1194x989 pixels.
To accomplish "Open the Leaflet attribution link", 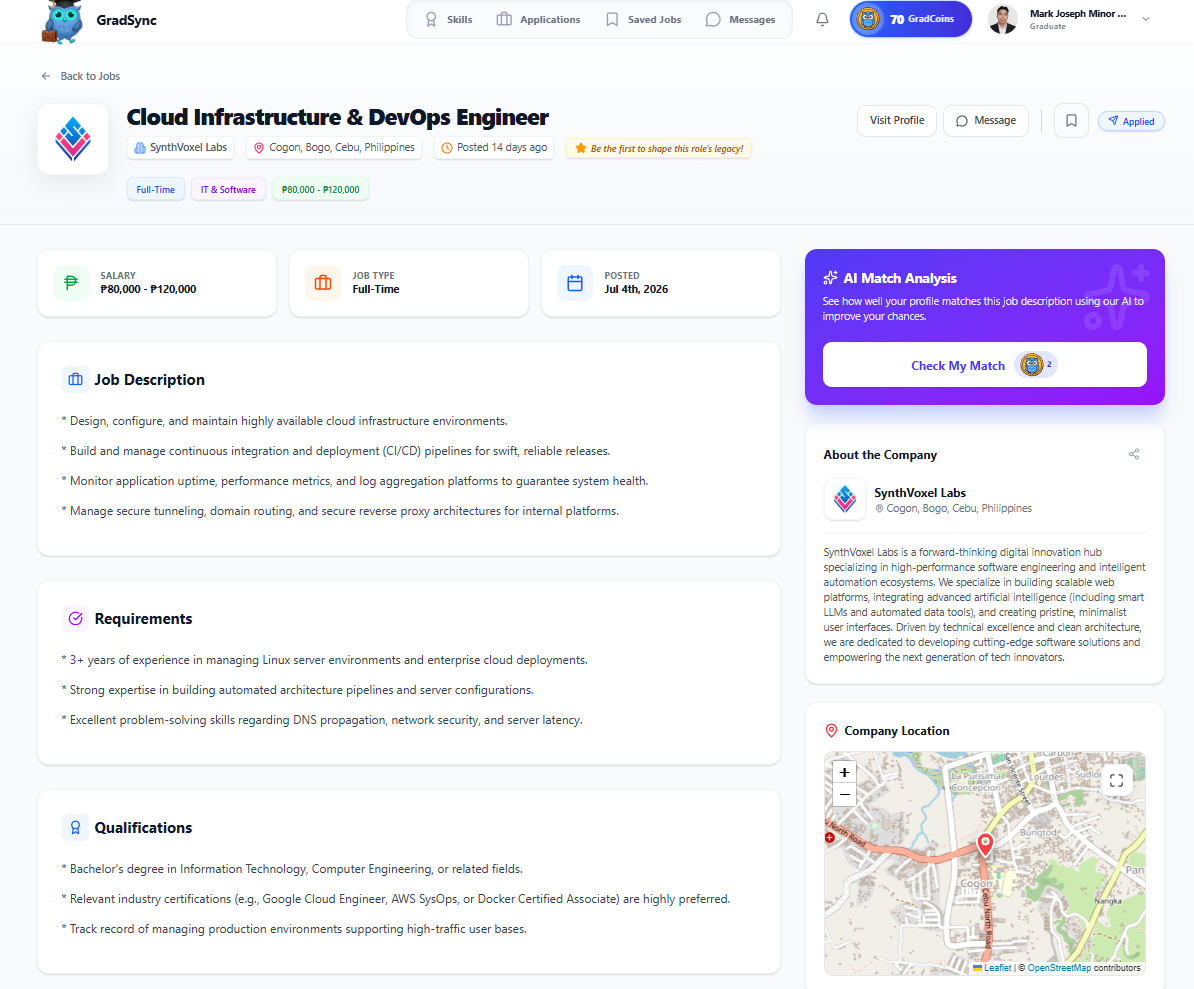I will pyautogui.click(x=992, y=968).
